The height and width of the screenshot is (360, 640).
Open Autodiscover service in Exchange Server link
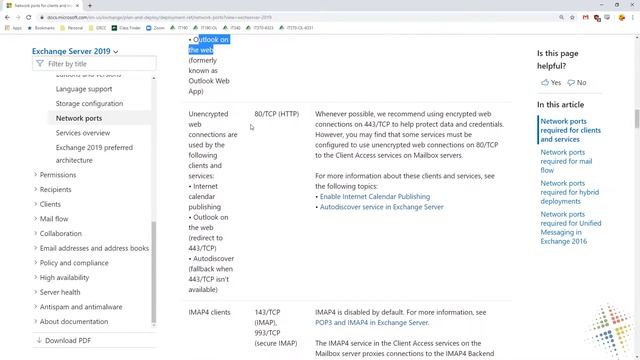tap(382, 207)
